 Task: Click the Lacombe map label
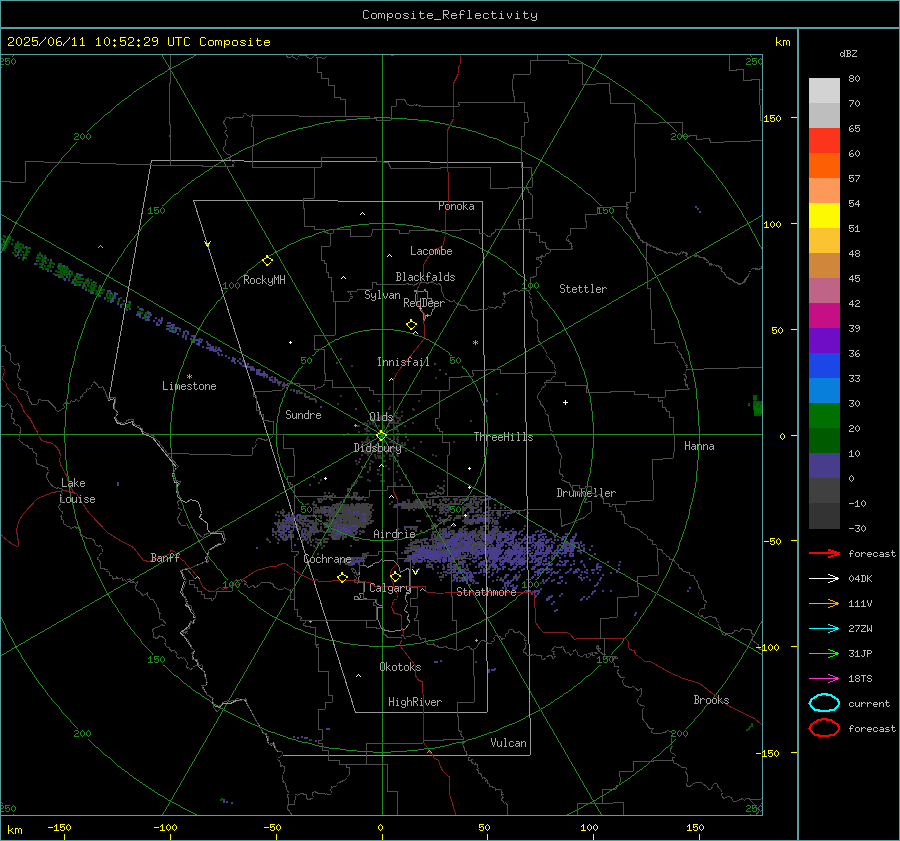431,251
